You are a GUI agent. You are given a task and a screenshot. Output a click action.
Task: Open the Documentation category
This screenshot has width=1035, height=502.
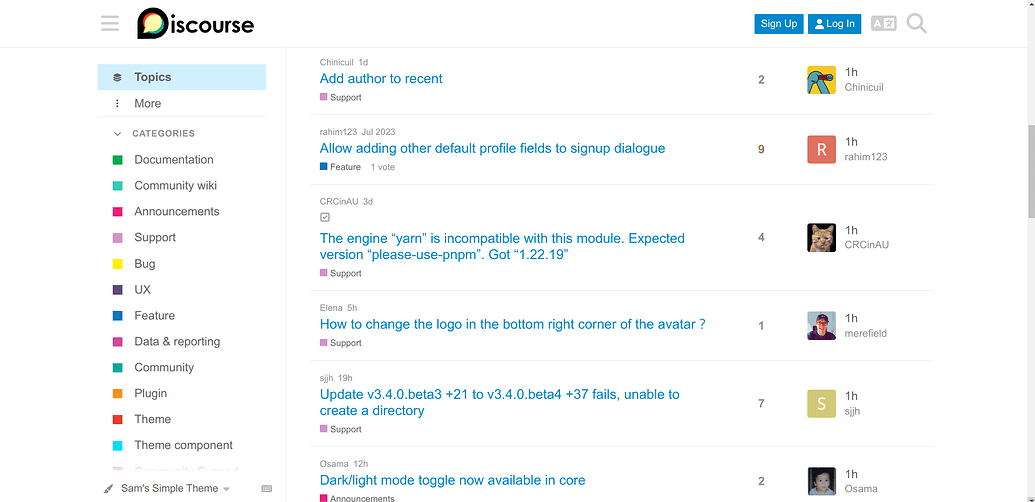(x=173, y=159)
